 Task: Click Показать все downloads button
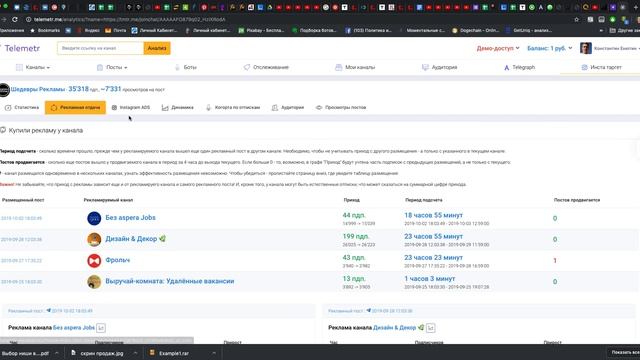(624, 352)
